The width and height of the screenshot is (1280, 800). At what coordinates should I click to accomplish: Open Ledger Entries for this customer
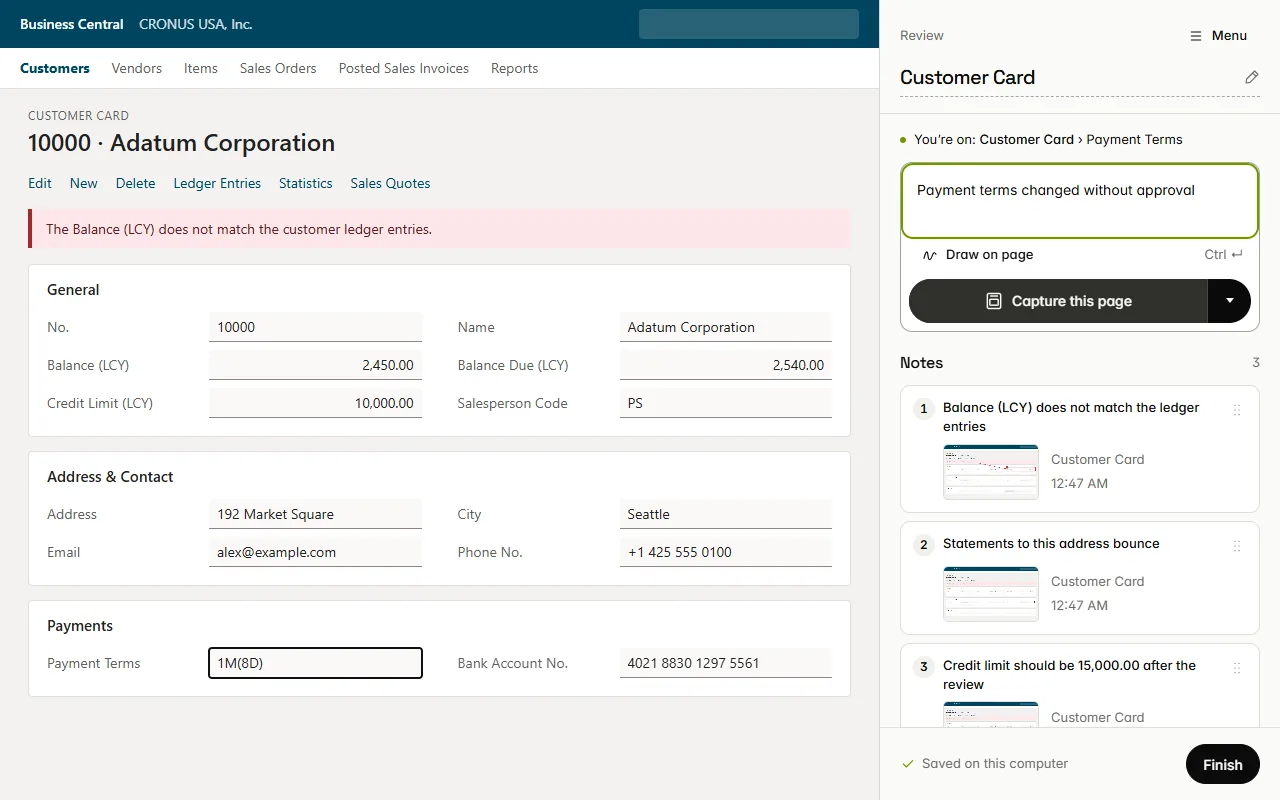click(217, 183)
